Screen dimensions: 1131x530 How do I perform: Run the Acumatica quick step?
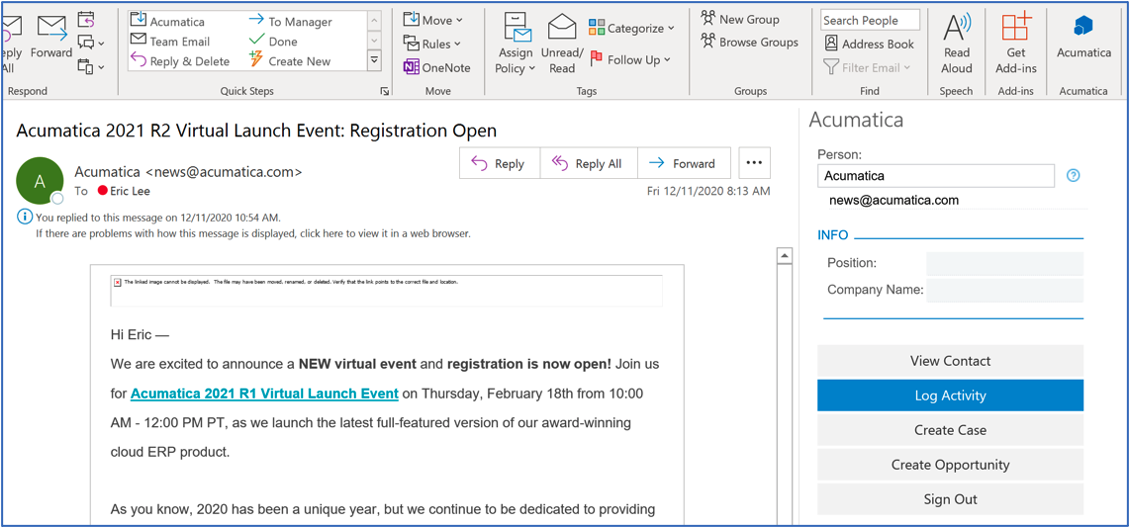coord(167,22)
